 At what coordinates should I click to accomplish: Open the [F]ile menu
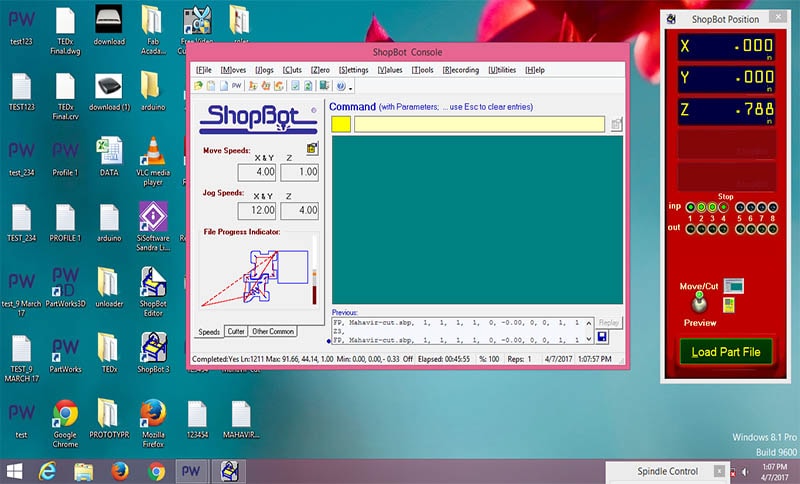click(204, 70)
